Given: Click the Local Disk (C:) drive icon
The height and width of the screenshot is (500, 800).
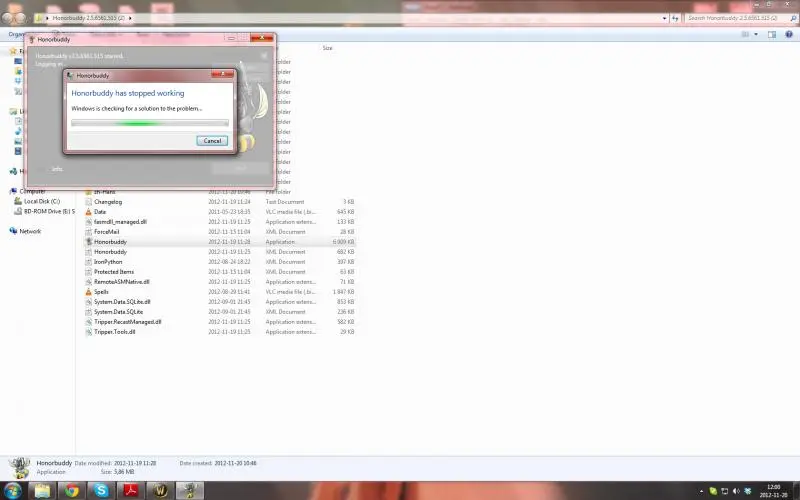Looking at the screenshot, I should point(18,201).
